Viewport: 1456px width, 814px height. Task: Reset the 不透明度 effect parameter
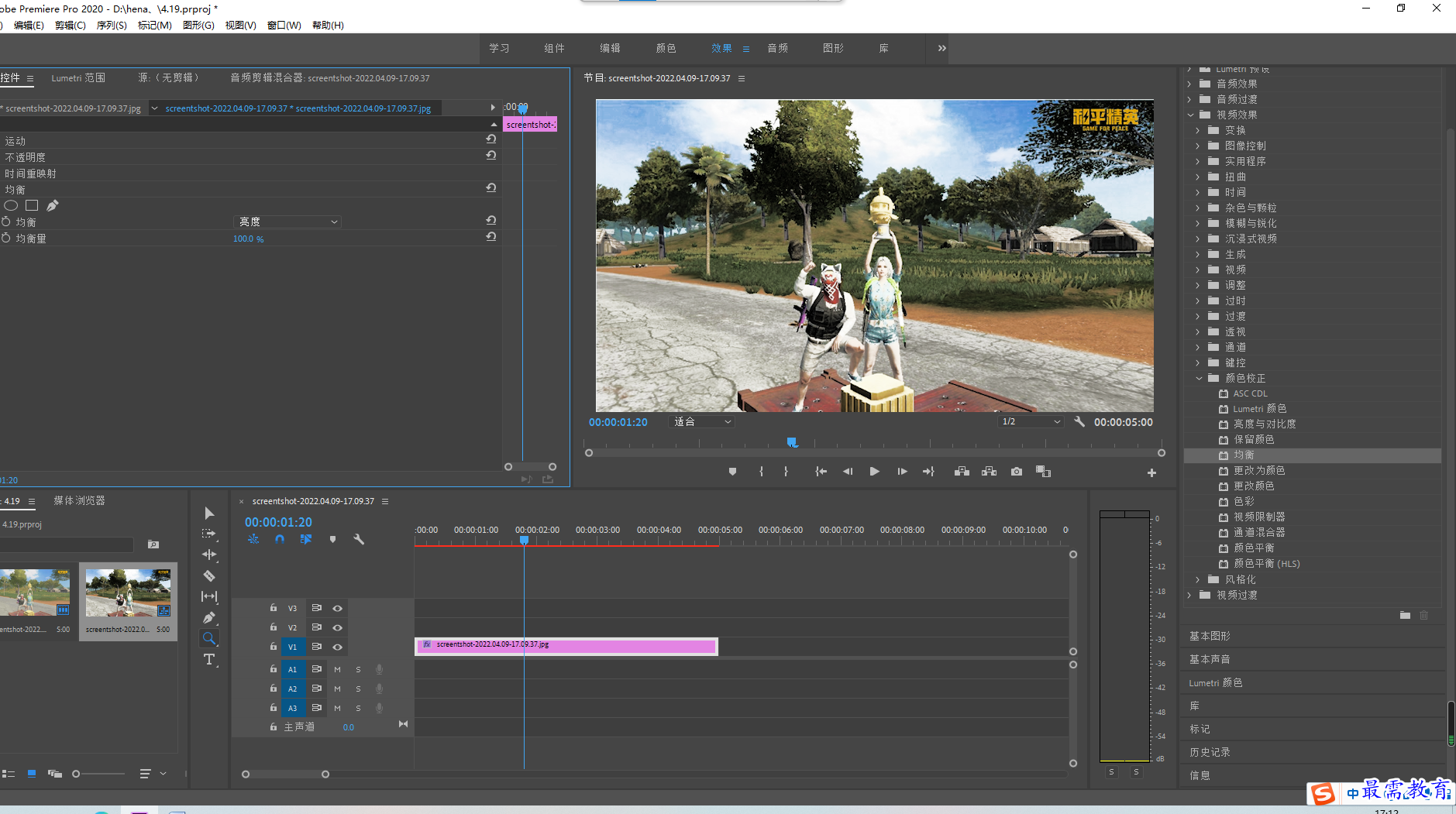click(x=490, y=155)
